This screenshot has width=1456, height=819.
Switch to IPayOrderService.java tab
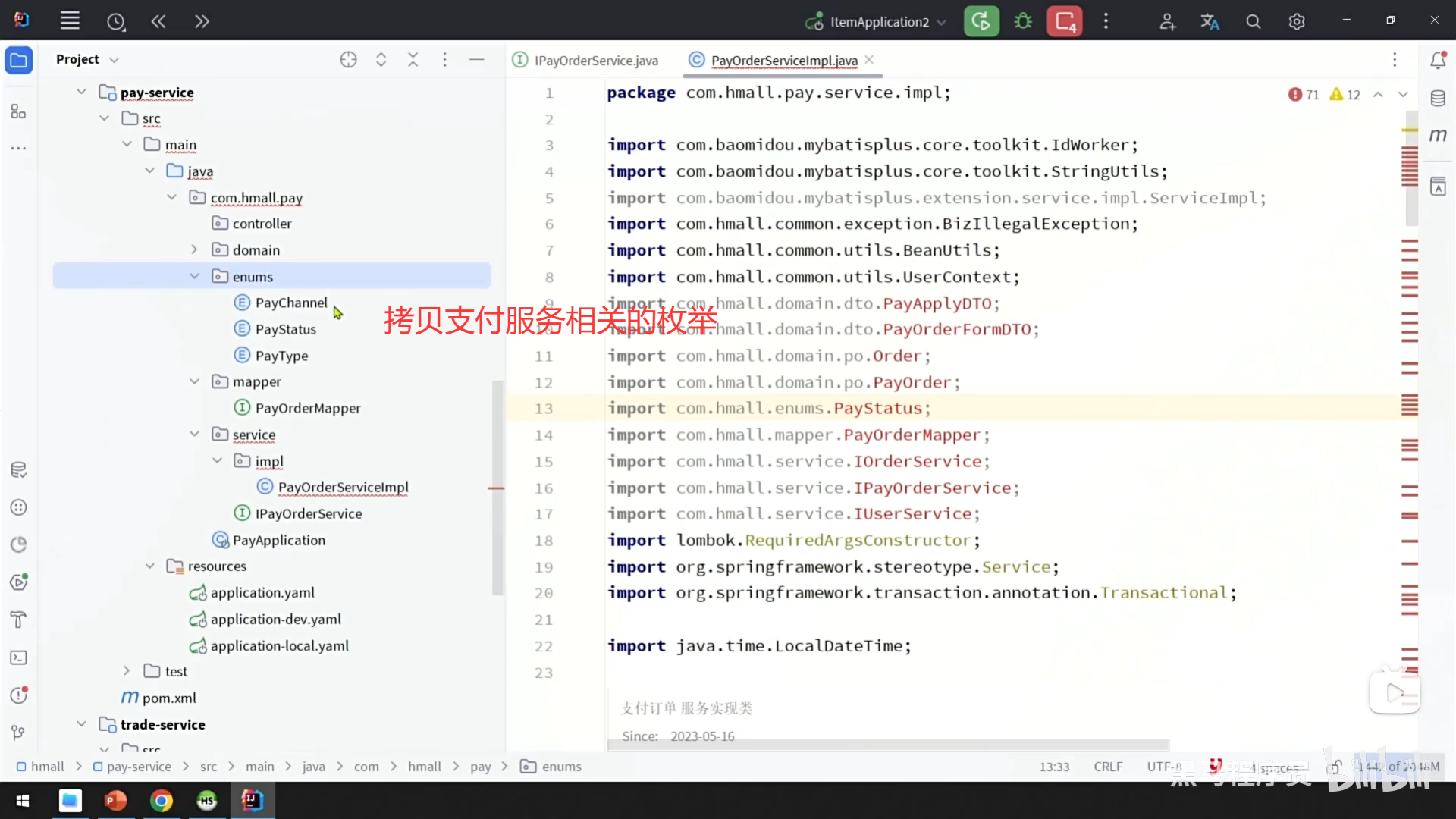[x=595, y=61]
